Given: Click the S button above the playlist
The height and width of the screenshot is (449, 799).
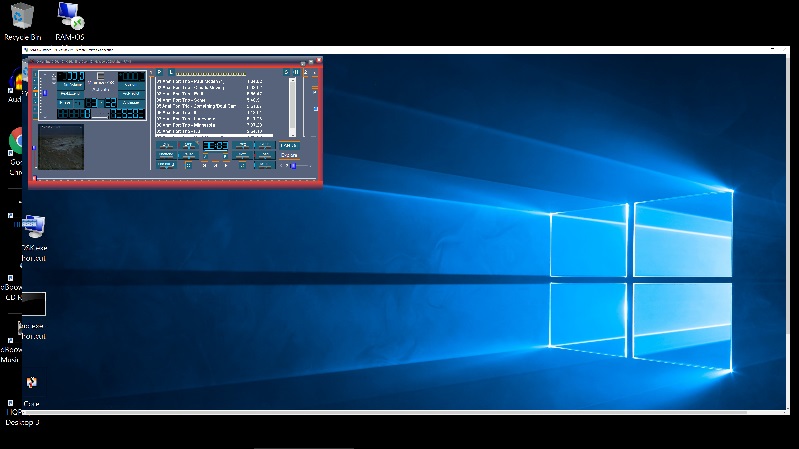Looking at the screenshot, I should point(286,72).
